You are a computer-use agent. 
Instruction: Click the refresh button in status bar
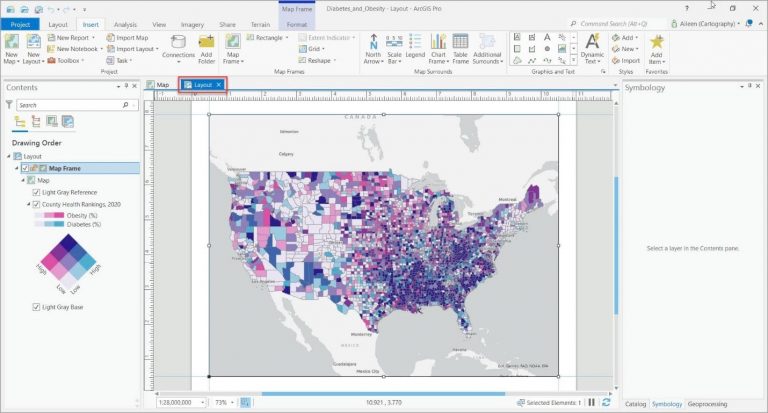606,402
